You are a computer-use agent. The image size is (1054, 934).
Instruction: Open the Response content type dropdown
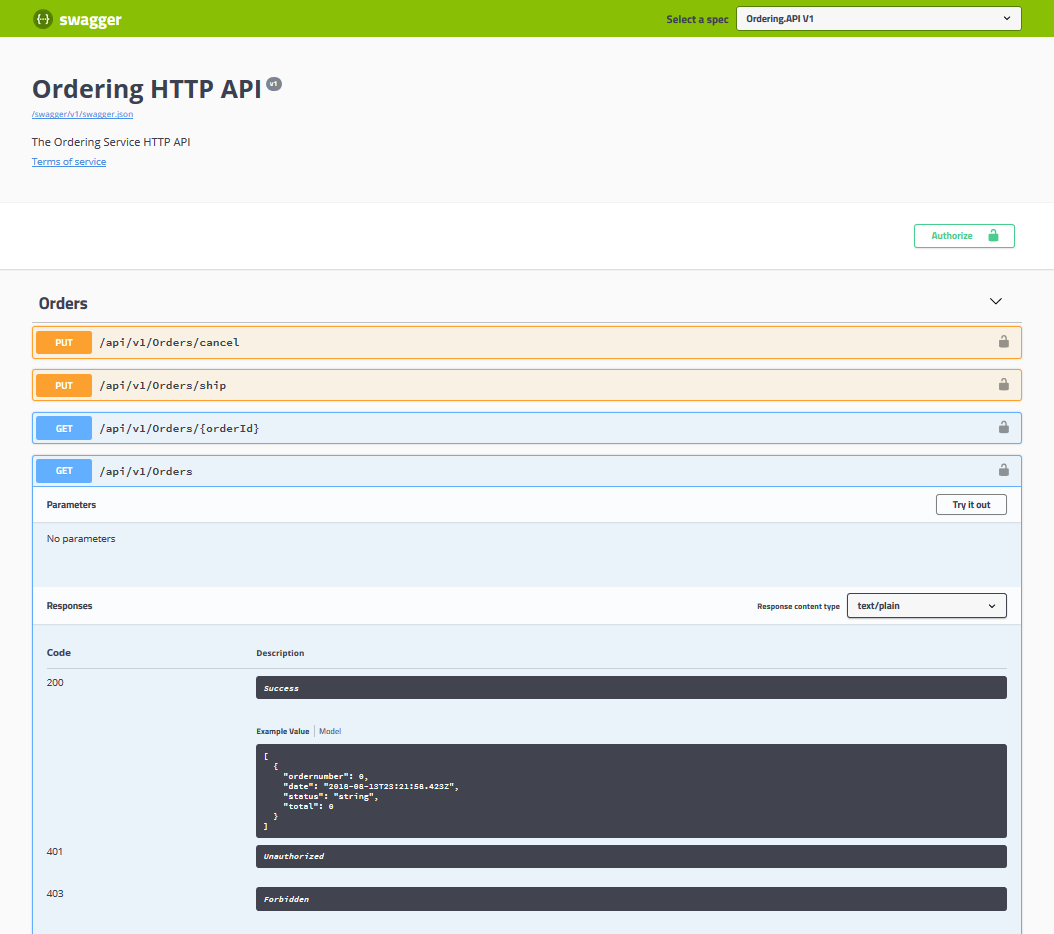(926, 605)
